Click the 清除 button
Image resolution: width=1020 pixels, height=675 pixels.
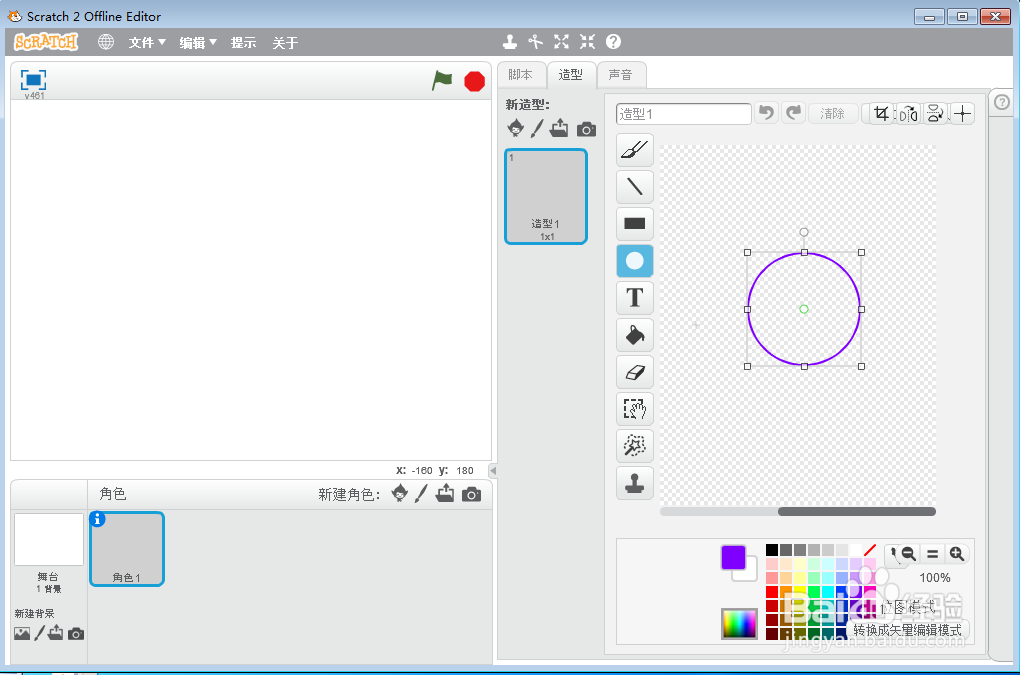pos(832,114)
